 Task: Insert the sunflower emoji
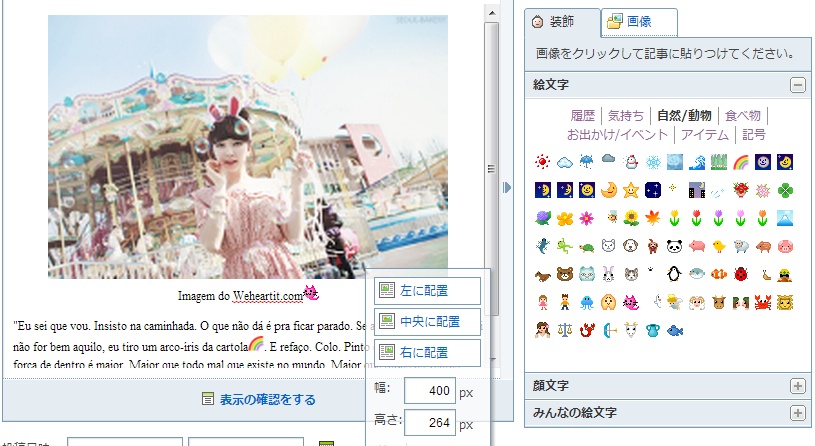coord(631,218)
